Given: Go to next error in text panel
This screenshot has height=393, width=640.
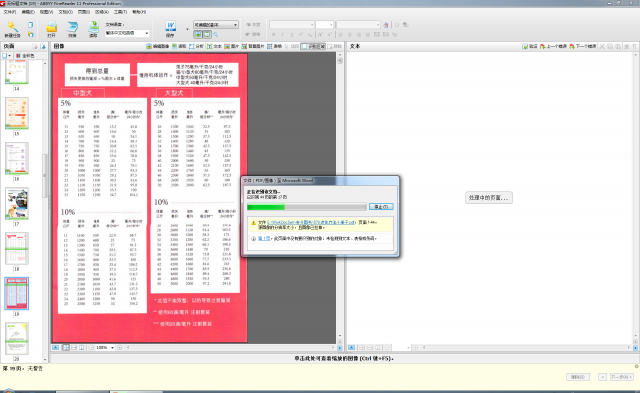Looking at the screenshot, I should point(583,47).
